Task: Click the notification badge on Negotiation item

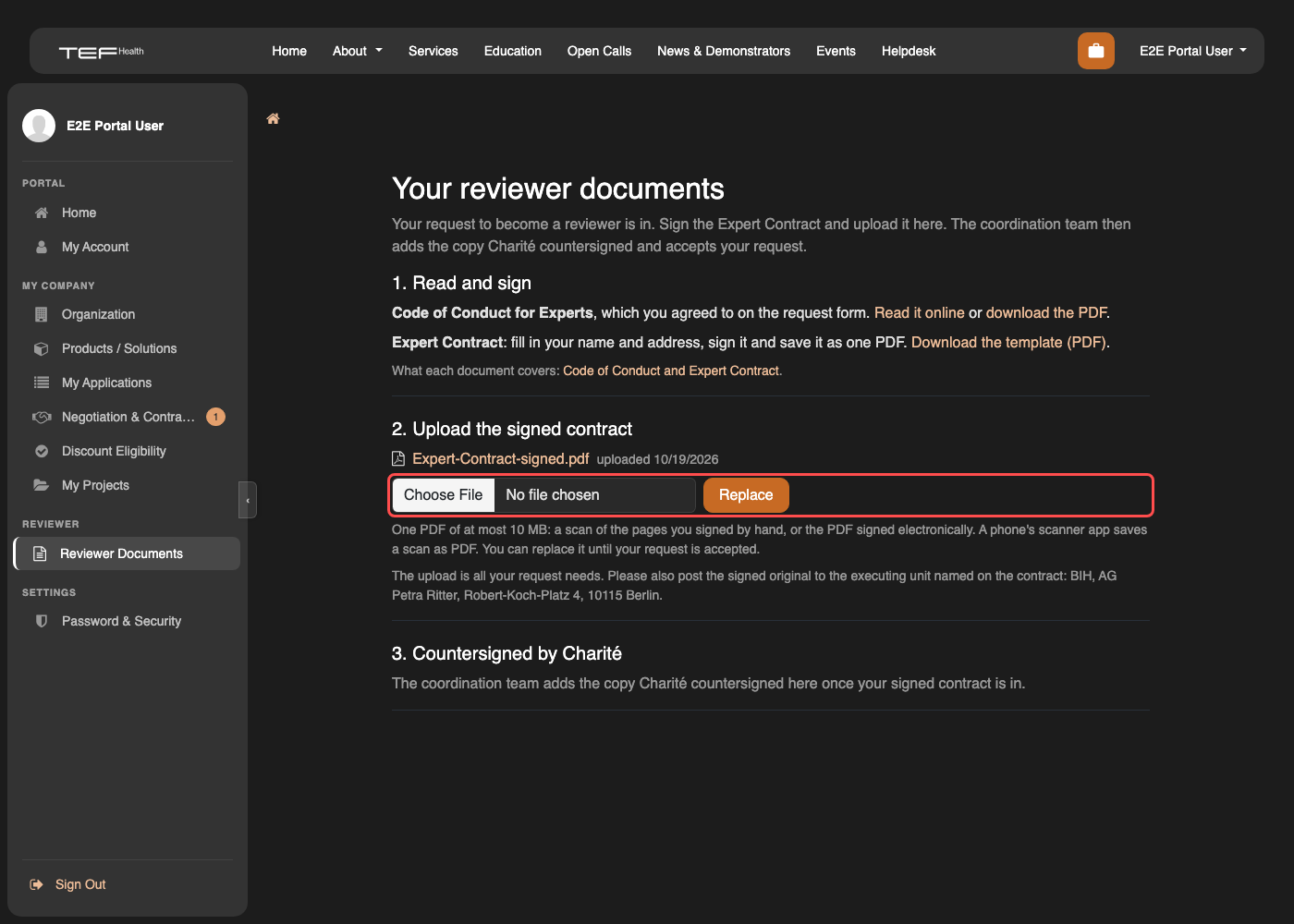Action: 215,417
